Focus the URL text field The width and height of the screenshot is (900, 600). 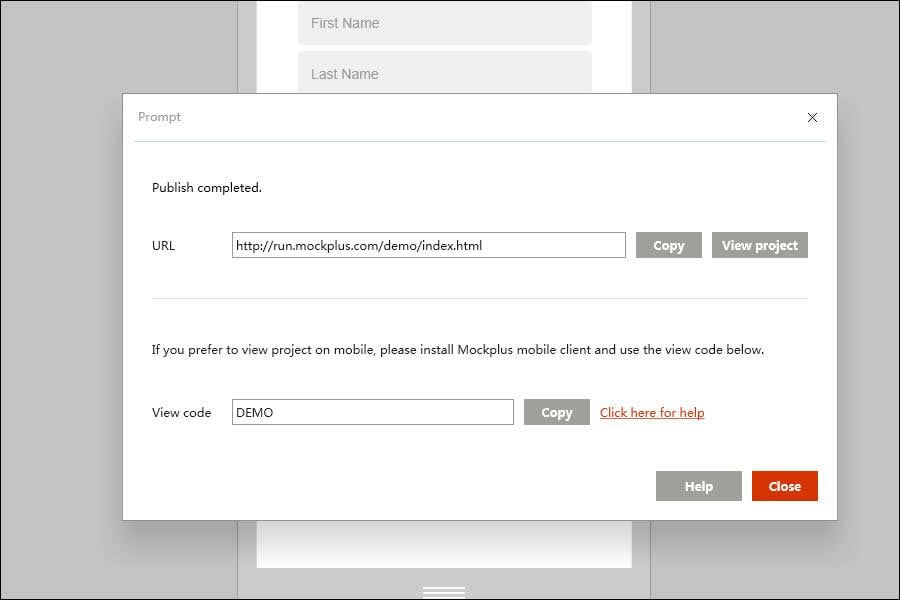pyautogui.click(x=428, y=245)
